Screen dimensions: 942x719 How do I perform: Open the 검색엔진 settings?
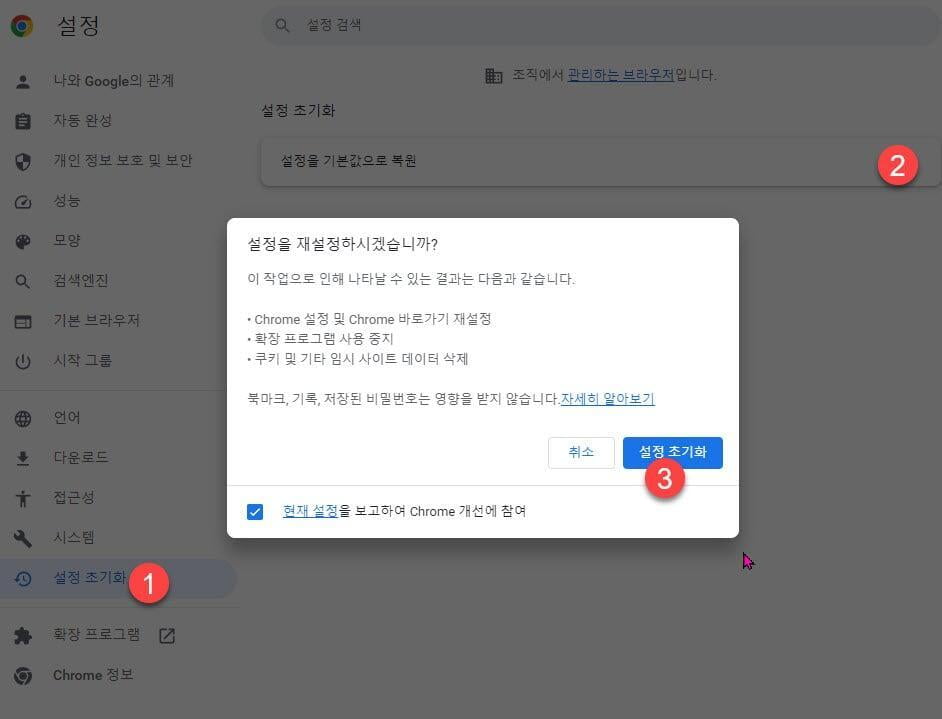[81, 281]
